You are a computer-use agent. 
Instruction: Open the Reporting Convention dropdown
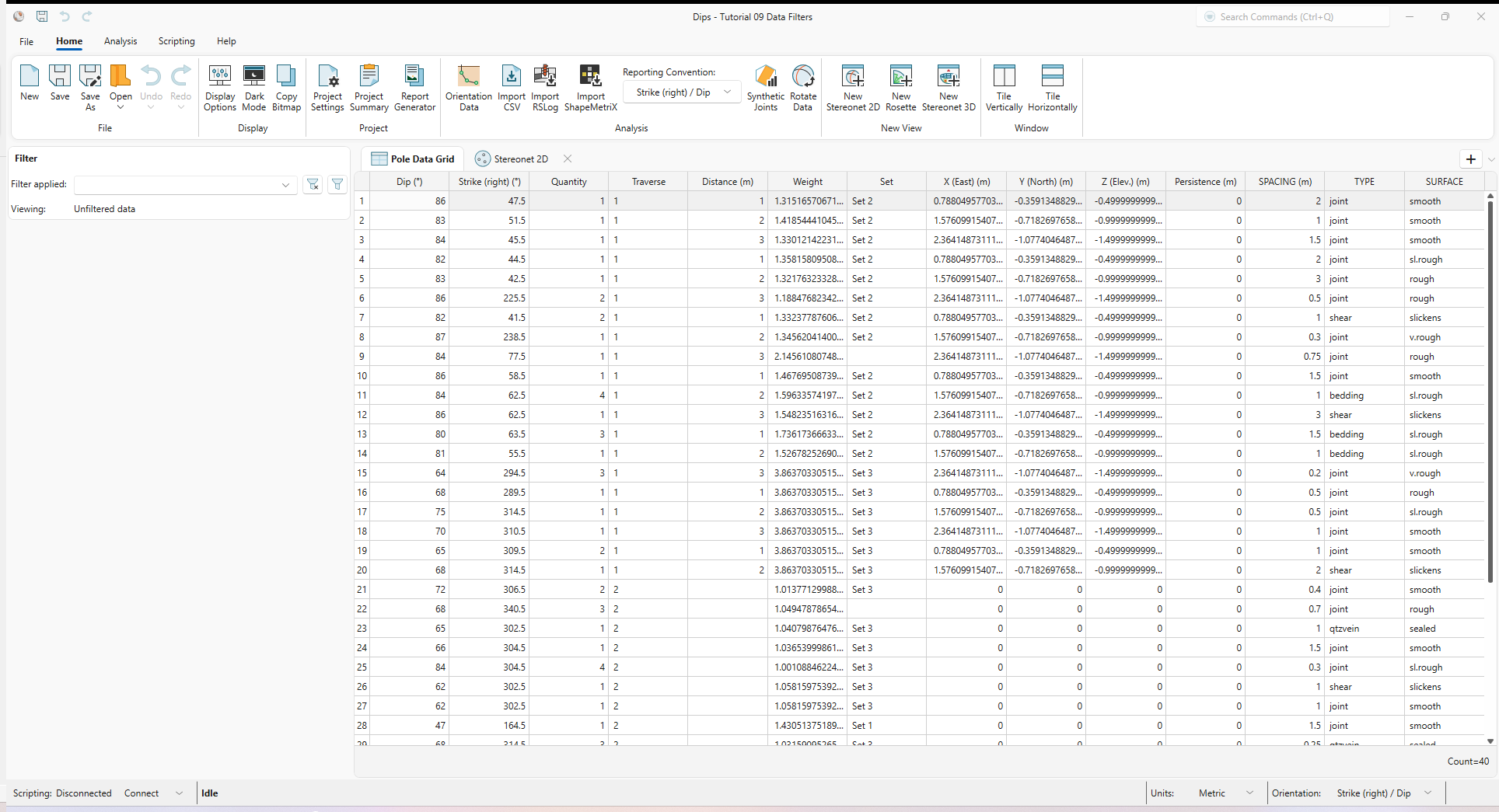(728, 92)
